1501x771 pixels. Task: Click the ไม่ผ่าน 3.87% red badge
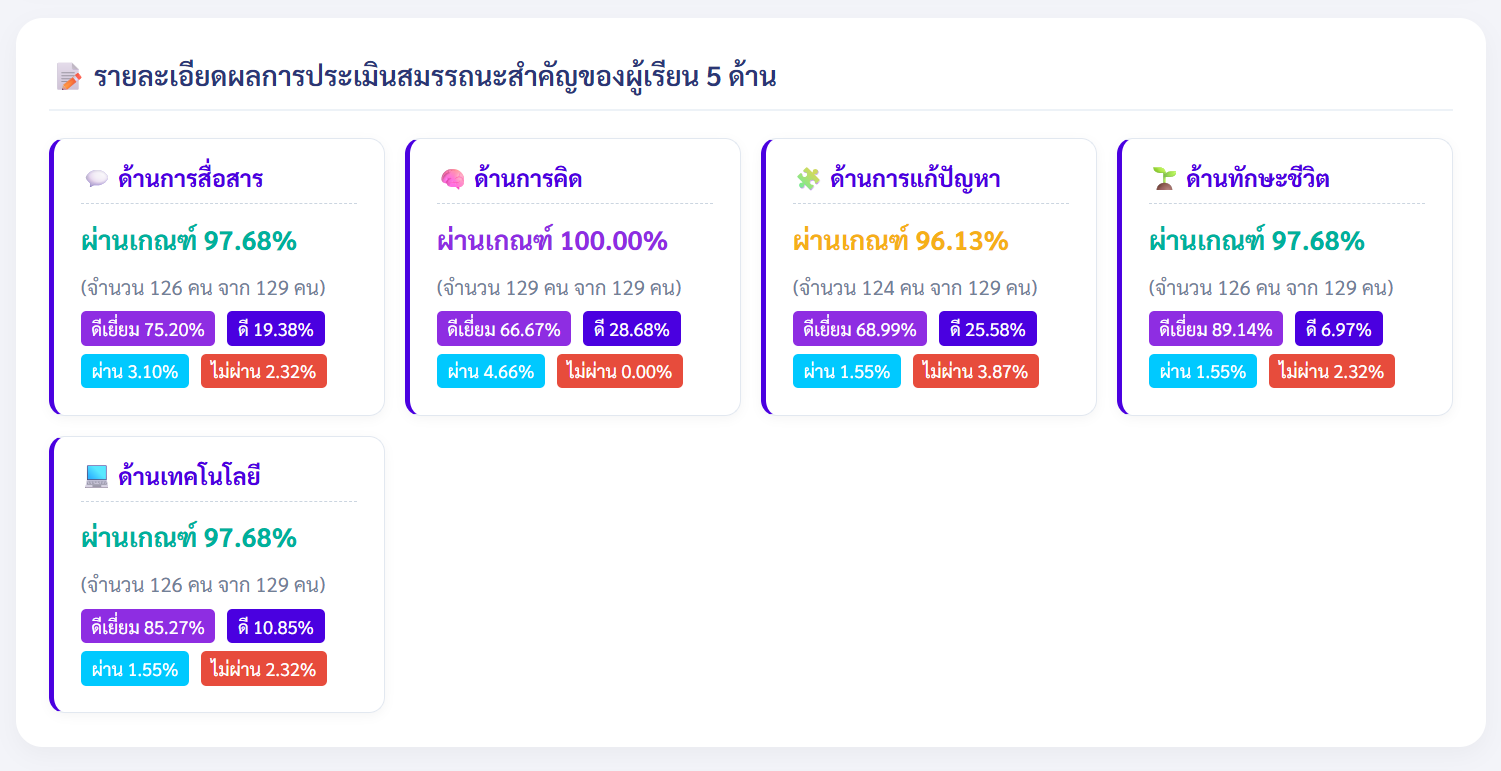click(x=975, y=372)
